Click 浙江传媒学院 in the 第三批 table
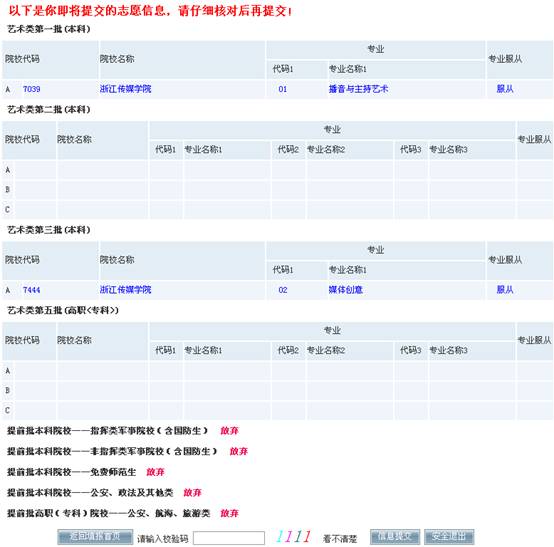The height and width of the screenshot is (547, 554). 125,290
